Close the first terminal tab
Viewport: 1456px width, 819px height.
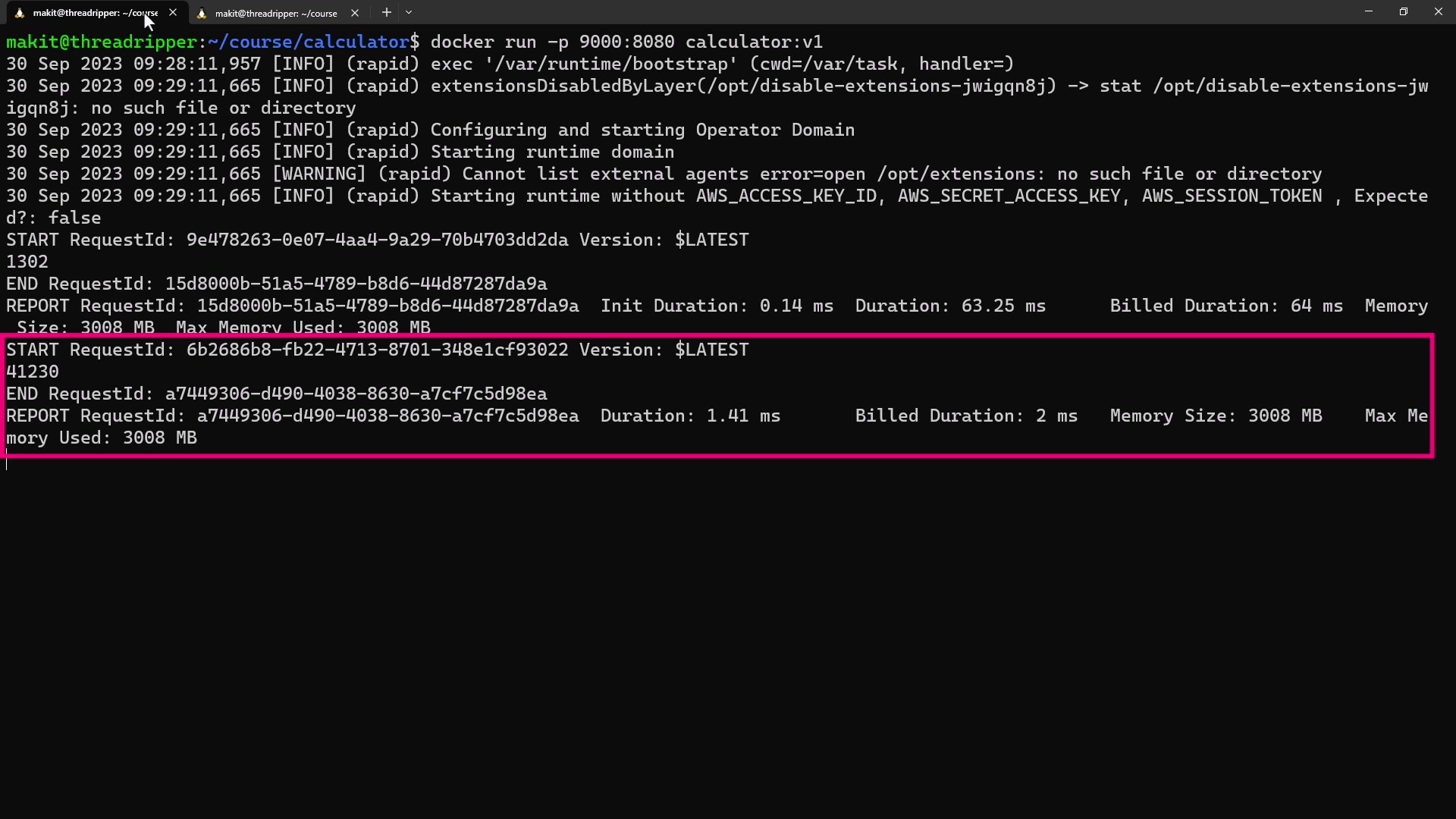point(173,13)
